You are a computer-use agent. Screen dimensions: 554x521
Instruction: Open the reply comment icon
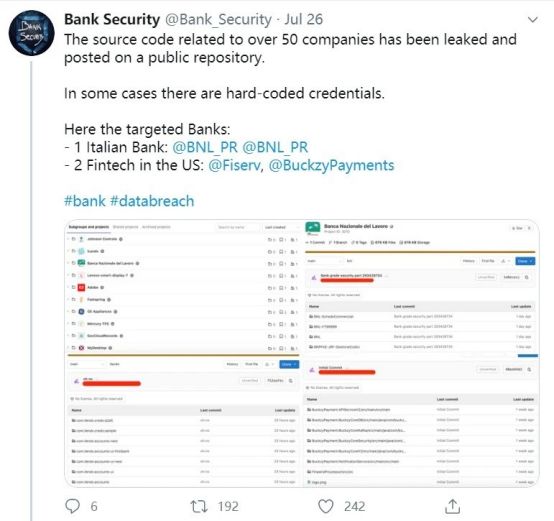coord(73,506)
